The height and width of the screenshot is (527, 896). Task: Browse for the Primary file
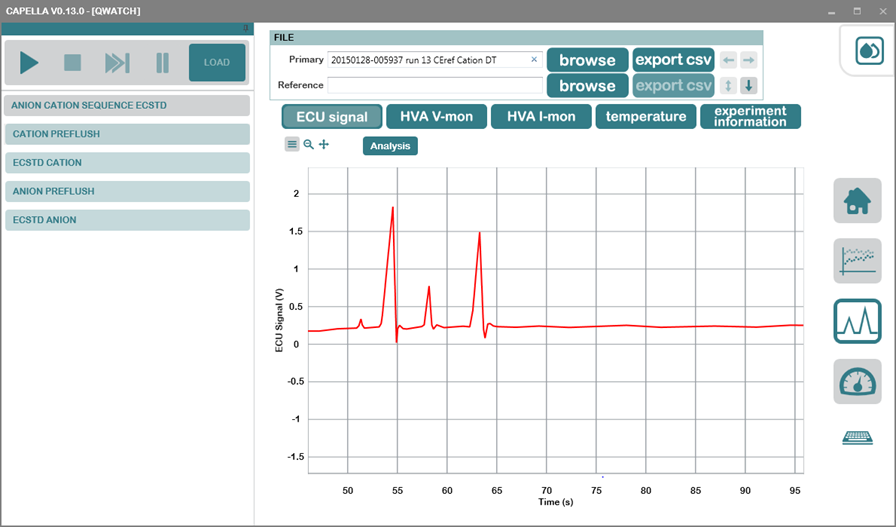(x=587, y=60)
